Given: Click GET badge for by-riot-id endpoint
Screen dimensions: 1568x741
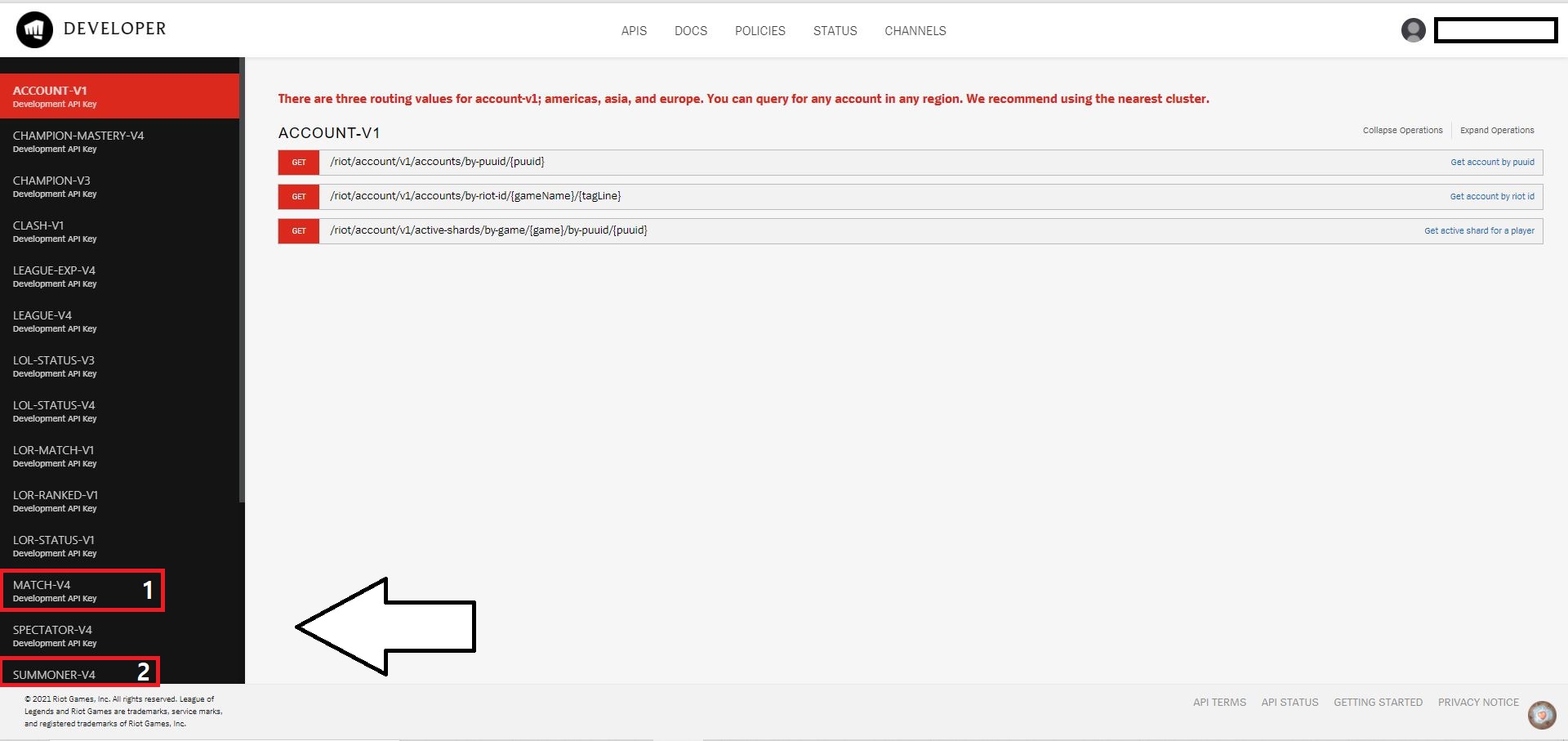Looking at the screenshot, I should pyautogui.click(x=299, y=197).
